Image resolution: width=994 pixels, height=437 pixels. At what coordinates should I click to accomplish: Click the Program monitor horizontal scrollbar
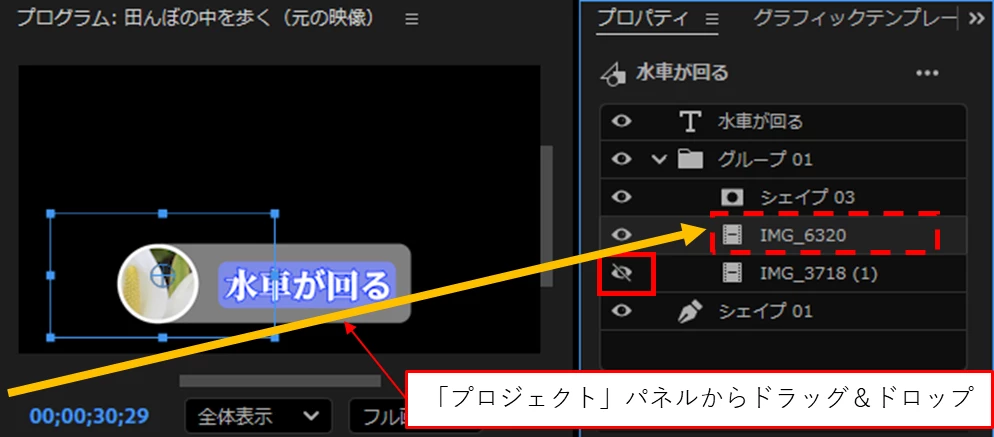pos(280,381)
